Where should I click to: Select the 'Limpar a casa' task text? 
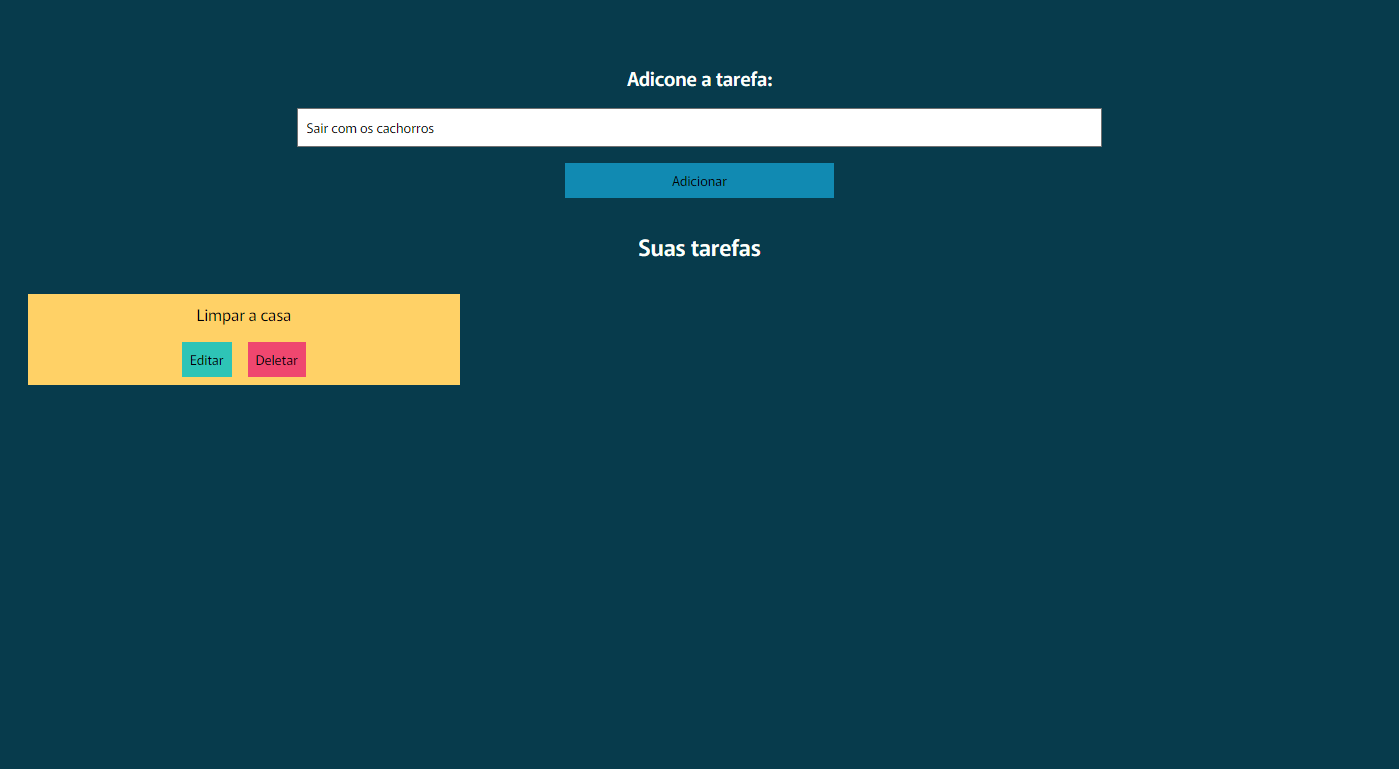(x=244, y=316)
